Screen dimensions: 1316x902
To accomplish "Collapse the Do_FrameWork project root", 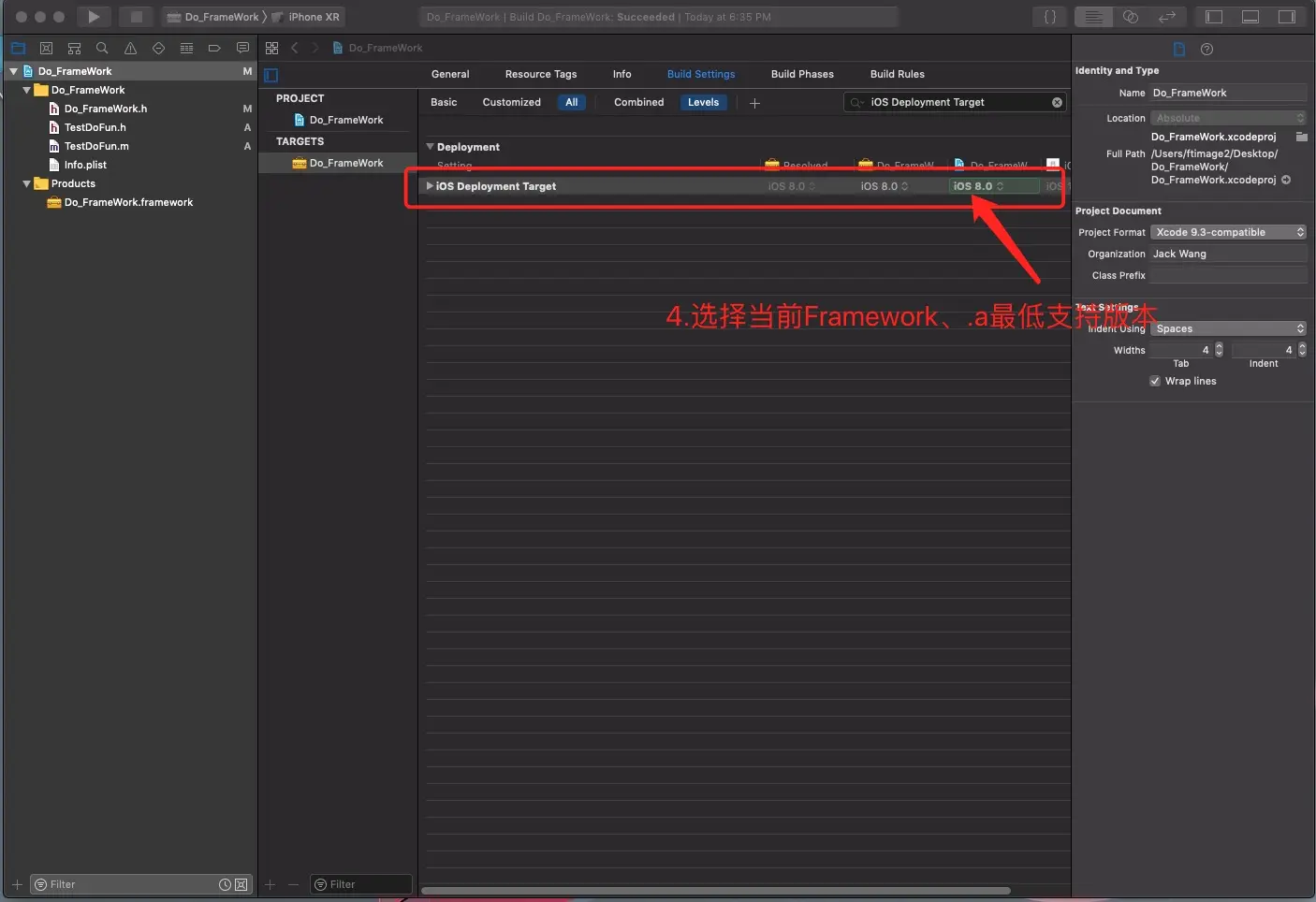I will 13,71.
